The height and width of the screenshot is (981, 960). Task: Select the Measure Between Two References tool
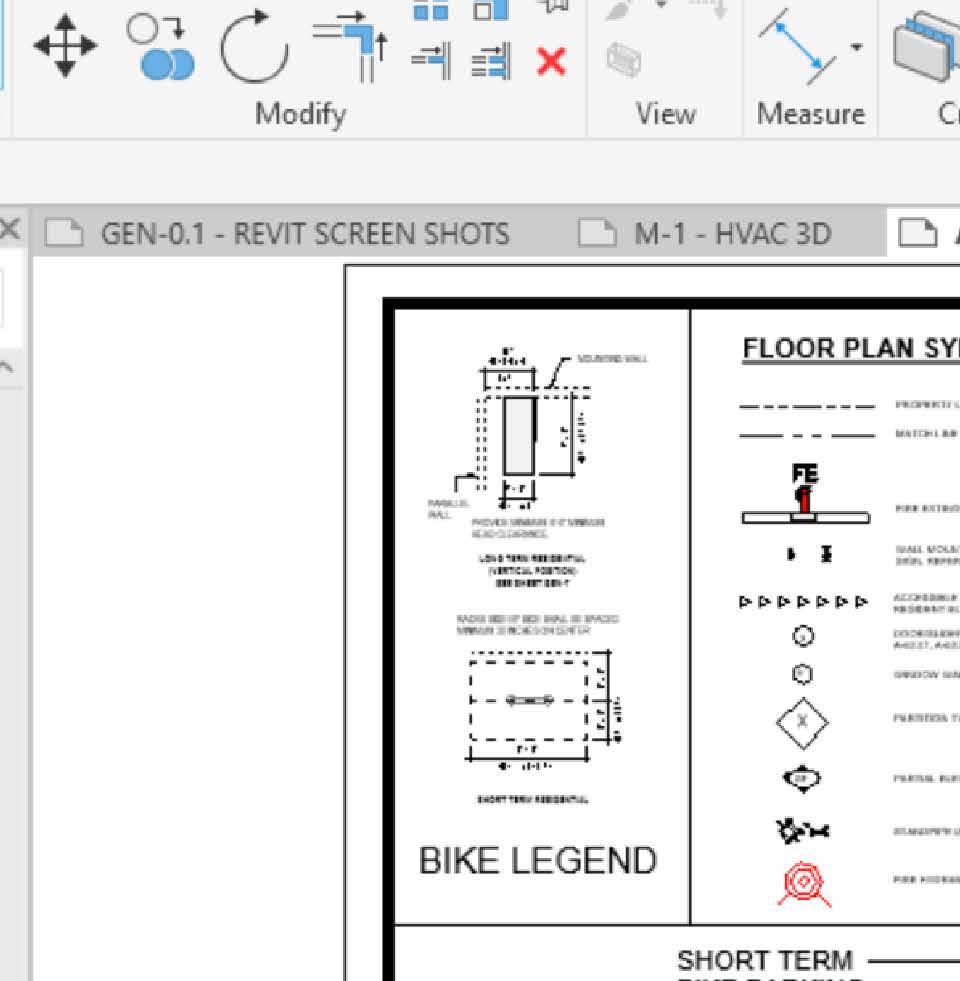point(797,45)
